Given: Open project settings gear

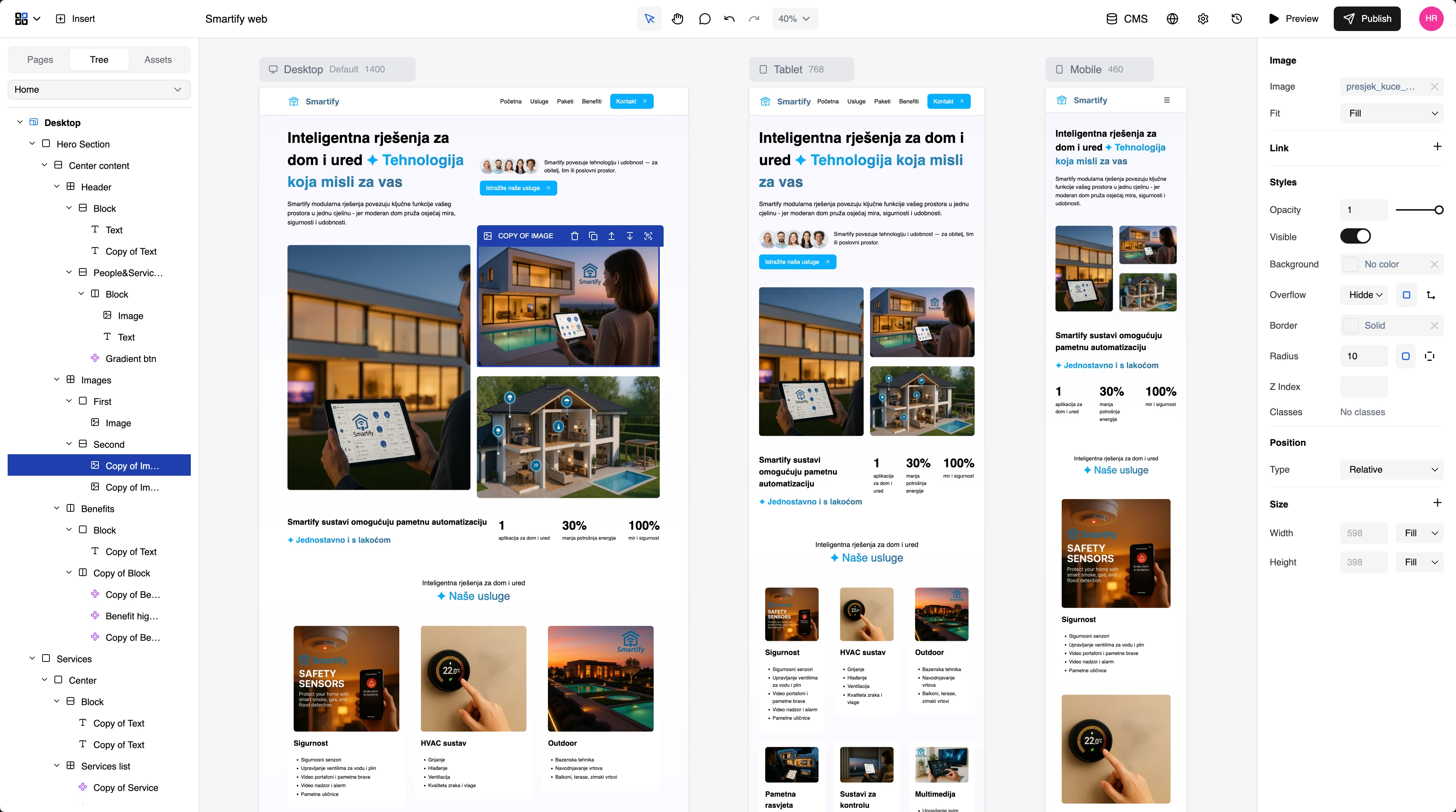Looking at the screenshot, I should coord(1203,19).
